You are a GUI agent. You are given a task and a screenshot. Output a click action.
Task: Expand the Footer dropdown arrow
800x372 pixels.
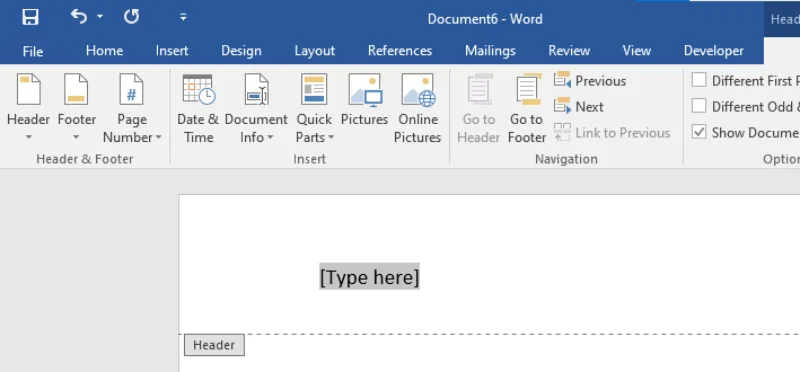click(77, 137)
